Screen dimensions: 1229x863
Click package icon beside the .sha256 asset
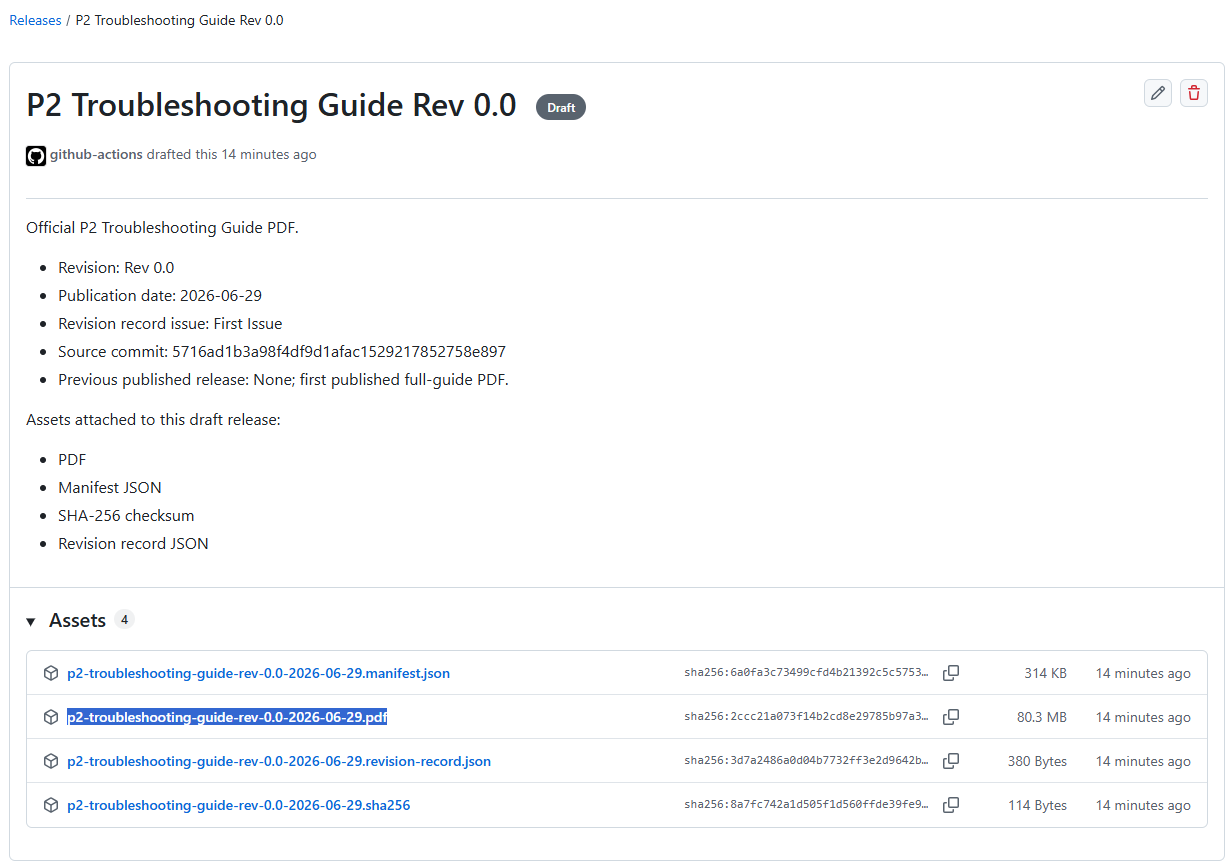point(51,805)
